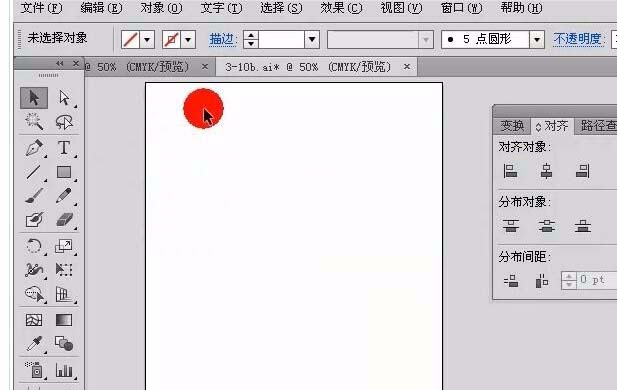617x390 pixels.
Task: Open the variable width profile dropdown
Action: tap(425, 39)
